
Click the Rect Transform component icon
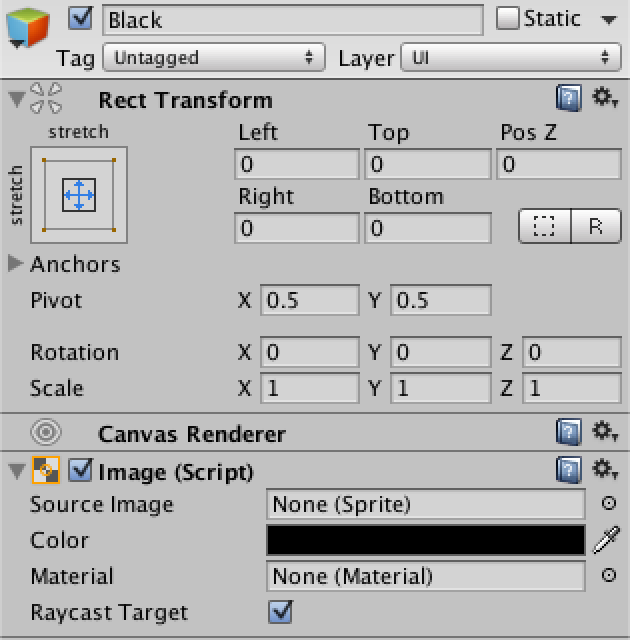[x=46, y=98]
